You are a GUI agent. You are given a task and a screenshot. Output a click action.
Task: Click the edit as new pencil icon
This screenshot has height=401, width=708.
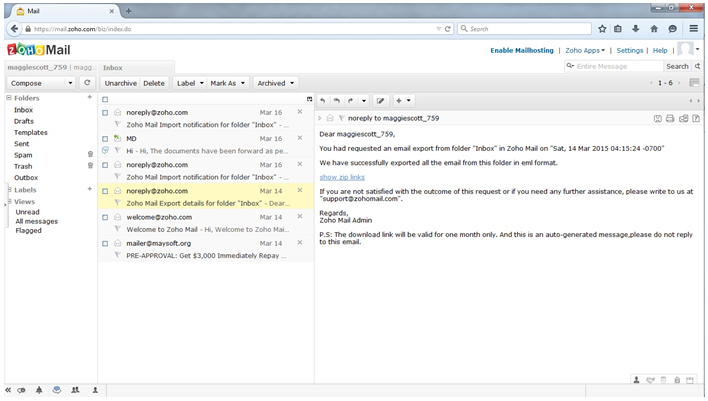coord(381,101)
